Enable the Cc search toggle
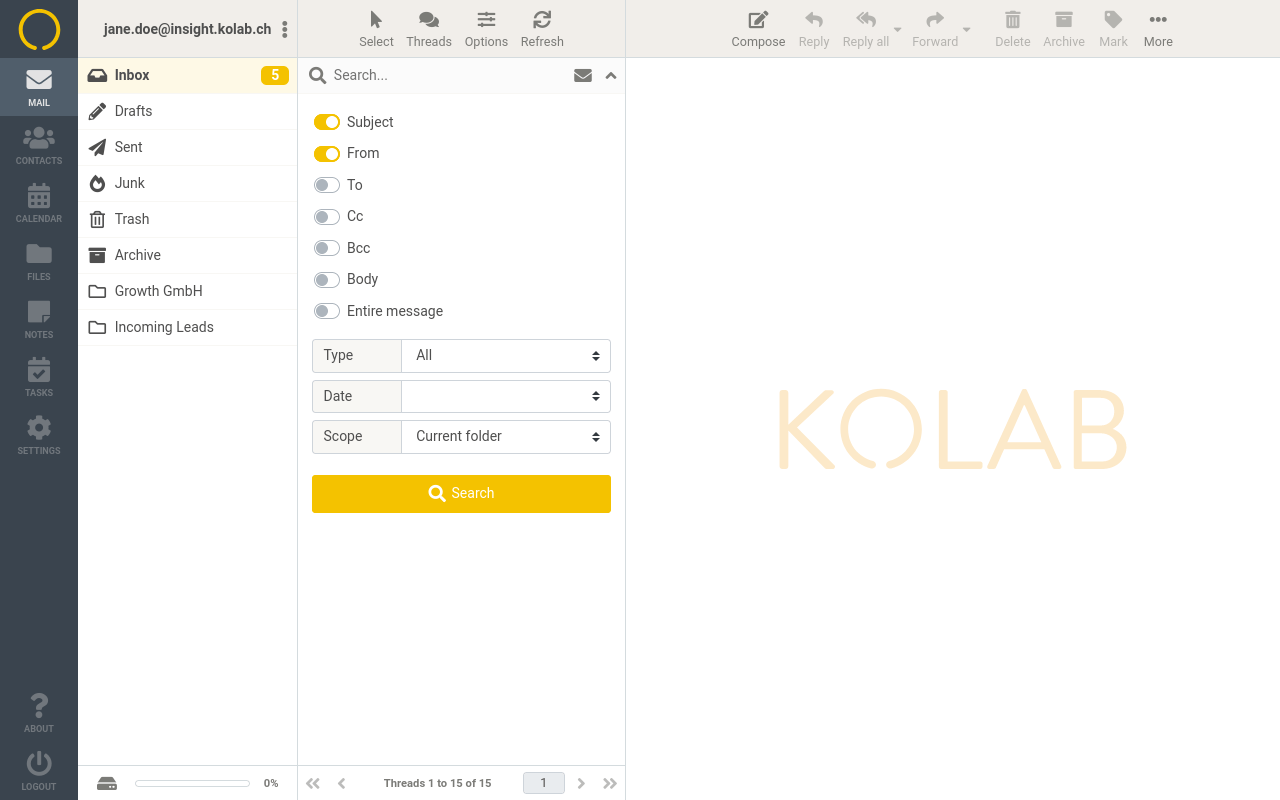This screenshot has width=1280, height=800. [x=327, y=216]
